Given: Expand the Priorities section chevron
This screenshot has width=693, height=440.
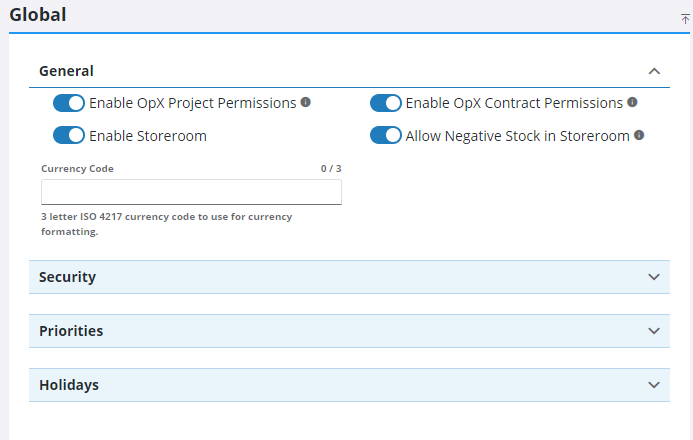Looking at the screenshot, I should pos(654,331).
